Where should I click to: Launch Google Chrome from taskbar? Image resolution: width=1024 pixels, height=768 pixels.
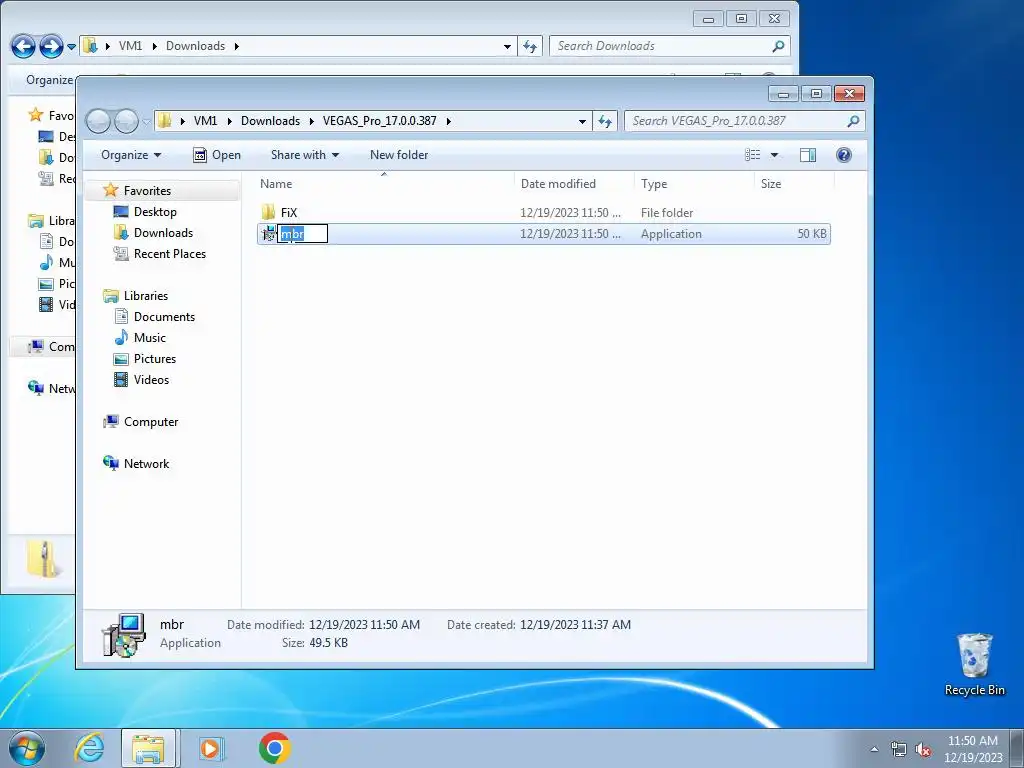pyautogui.click(x=274, y=748)
